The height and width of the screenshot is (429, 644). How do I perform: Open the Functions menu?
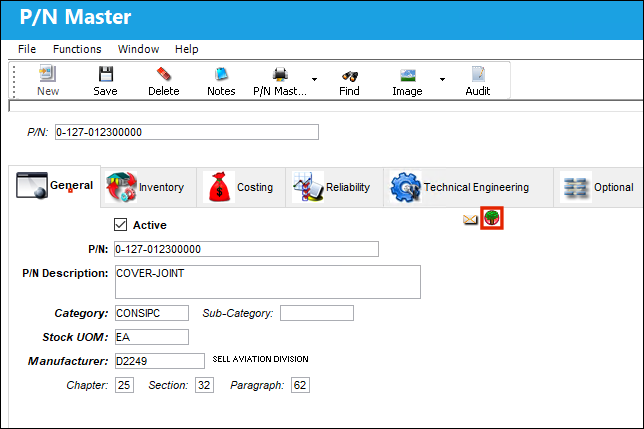coord(77,49)
